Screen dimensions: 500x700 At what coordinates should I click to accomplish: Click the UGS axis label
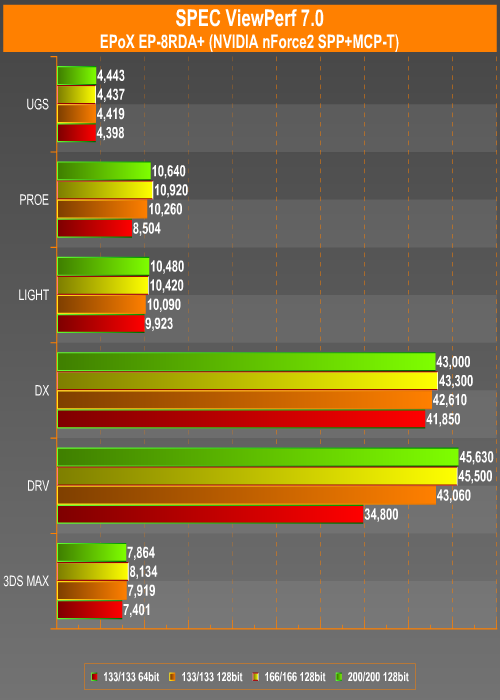38,104
